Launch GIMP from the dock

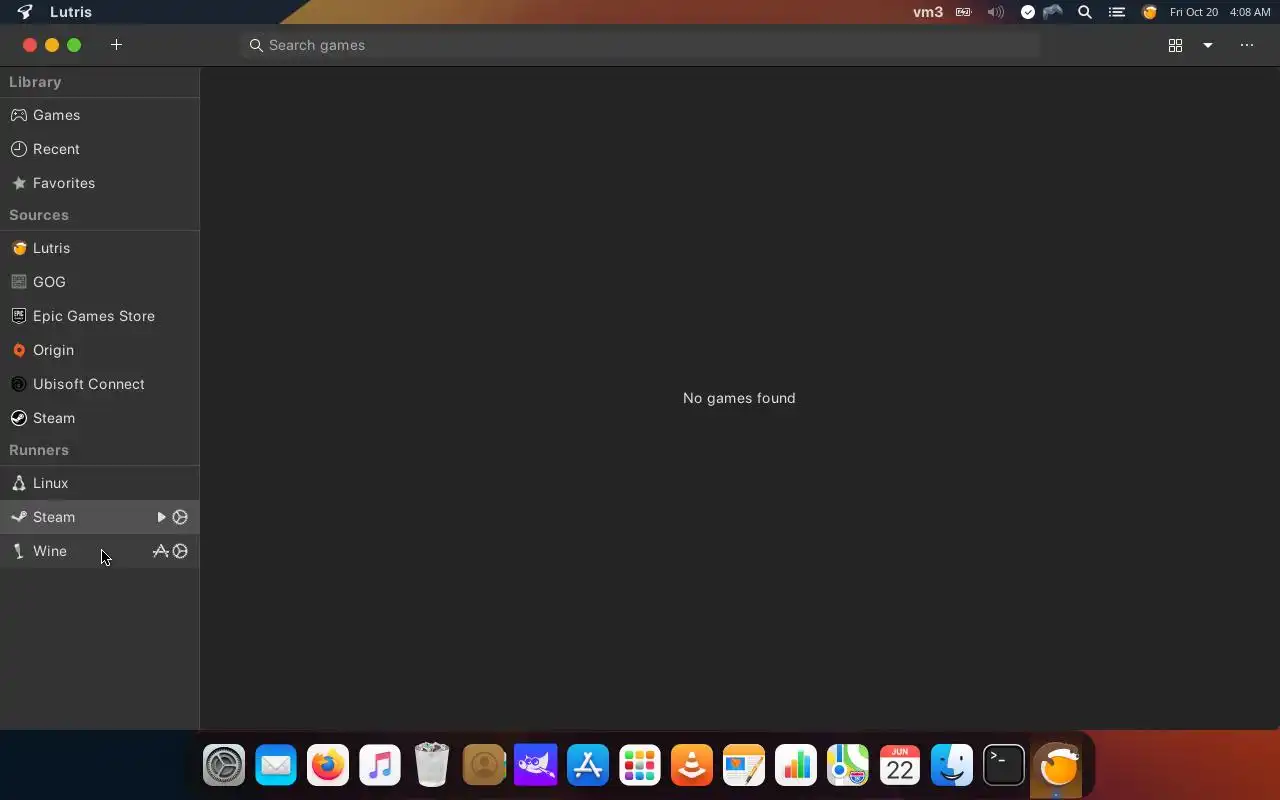pos(536,767)
